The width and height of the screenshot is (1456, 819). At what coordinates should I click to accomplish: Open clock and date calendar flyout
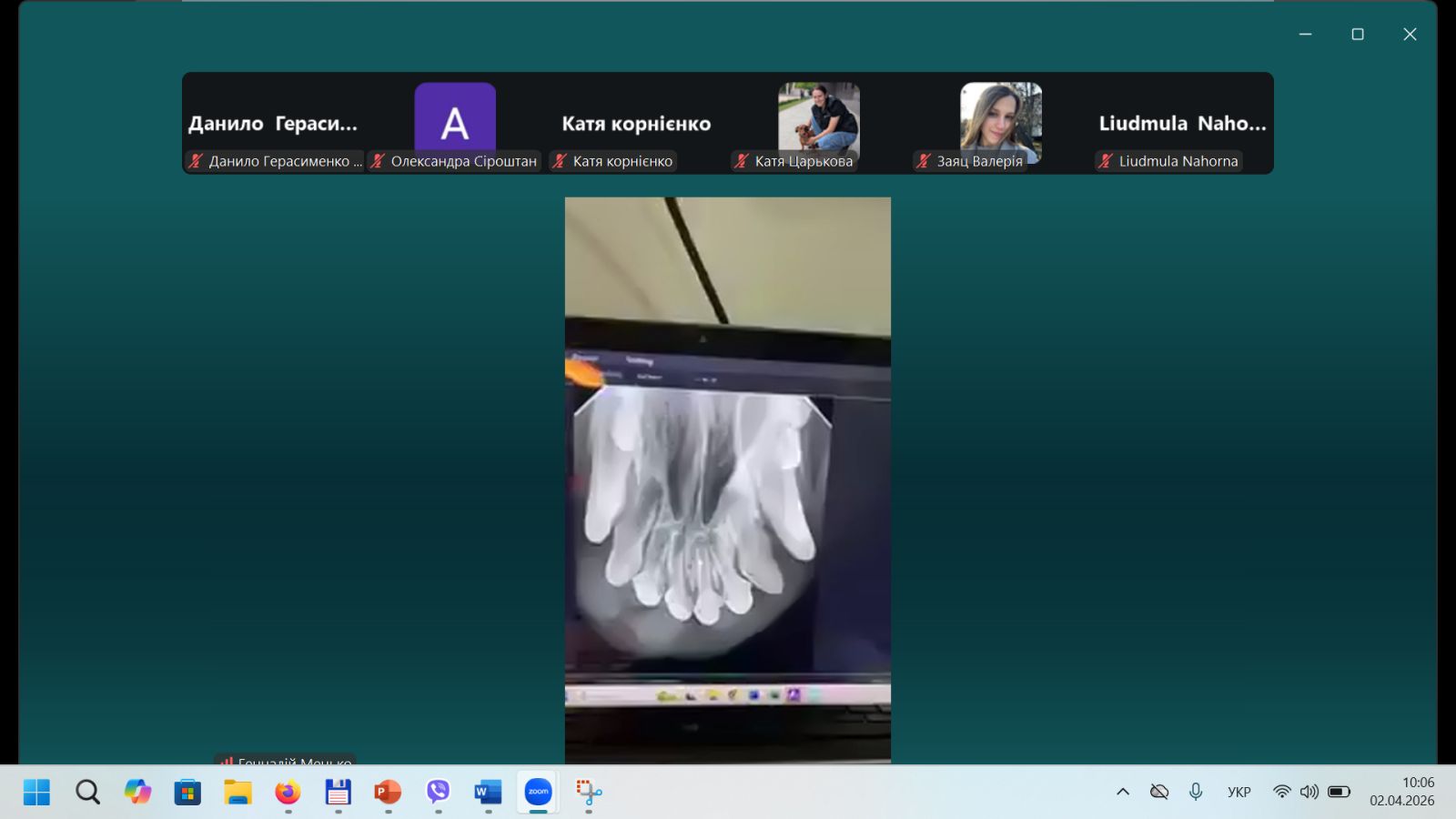point(1401,792)
